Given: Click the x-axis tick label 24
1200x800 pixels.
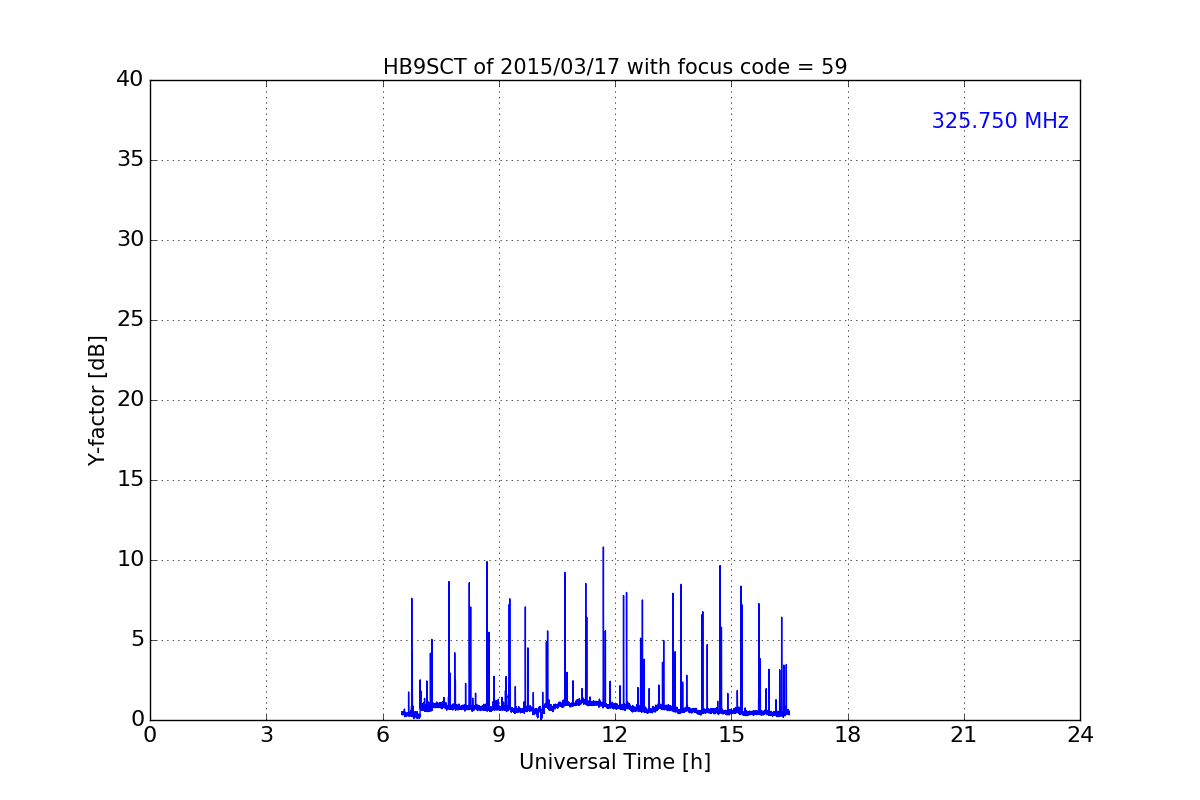Looking at the screenshot, I should pyautogui.click(x=1080, y=735).
